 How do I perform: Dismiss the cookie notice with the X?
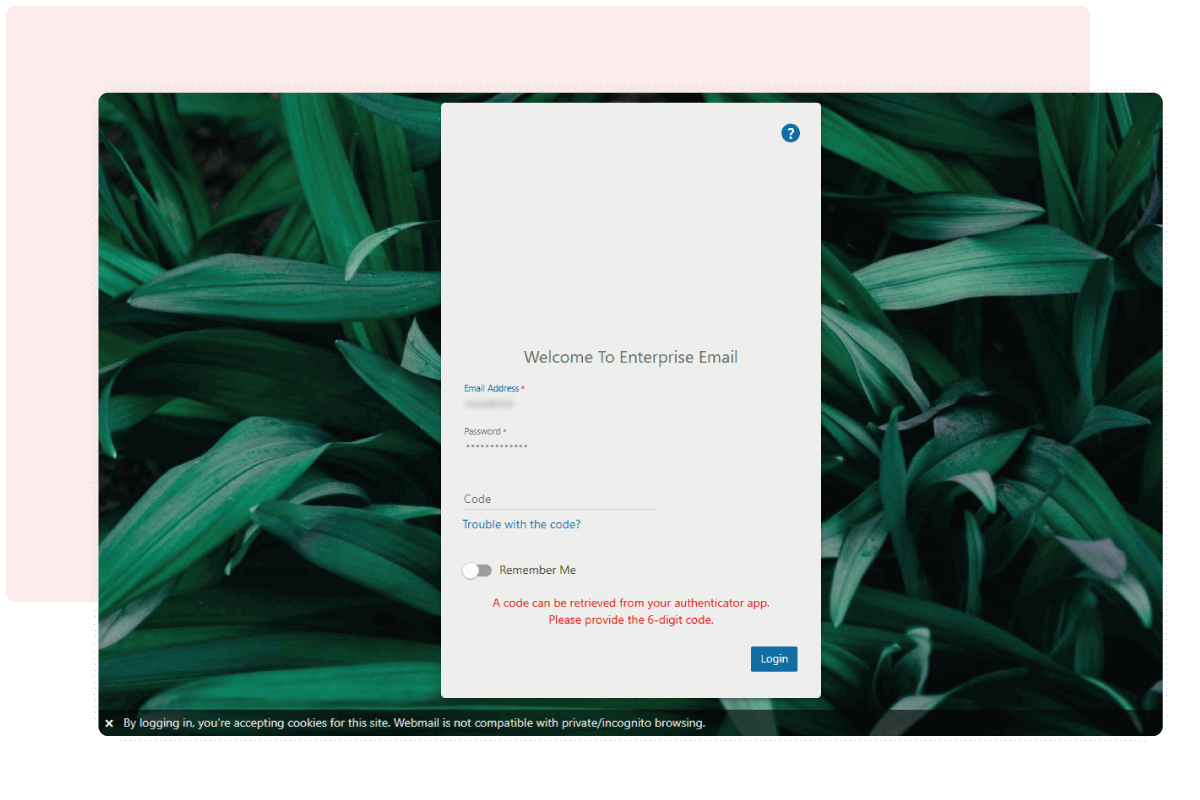click(109, 723)
